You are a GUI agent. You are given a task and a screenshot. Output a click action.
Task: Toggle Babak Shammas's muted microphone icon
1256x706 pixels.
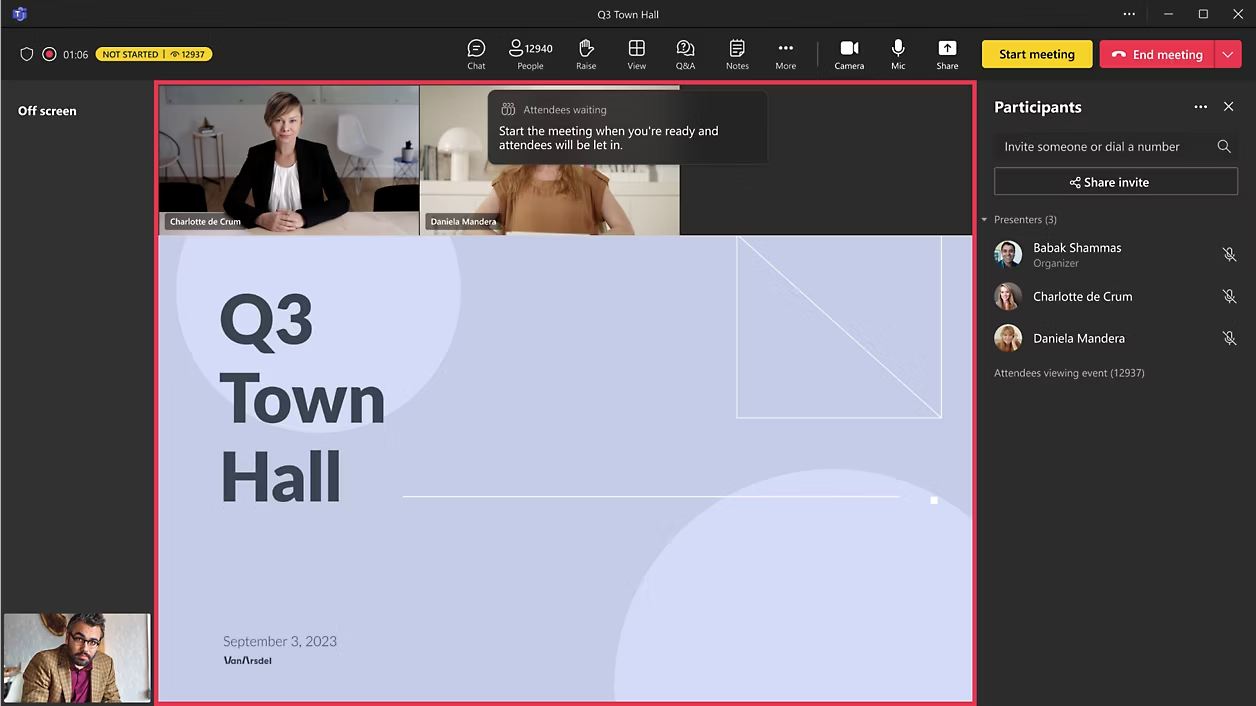click(x=1229, y=255)
